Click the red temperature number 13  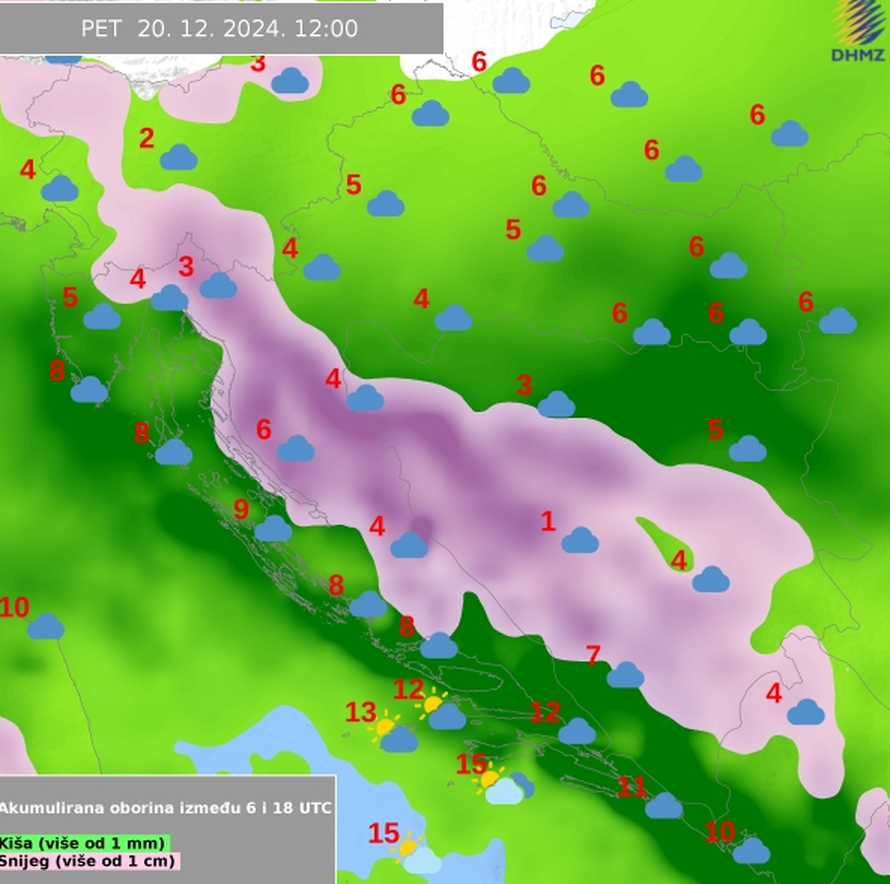pos(360,713)
